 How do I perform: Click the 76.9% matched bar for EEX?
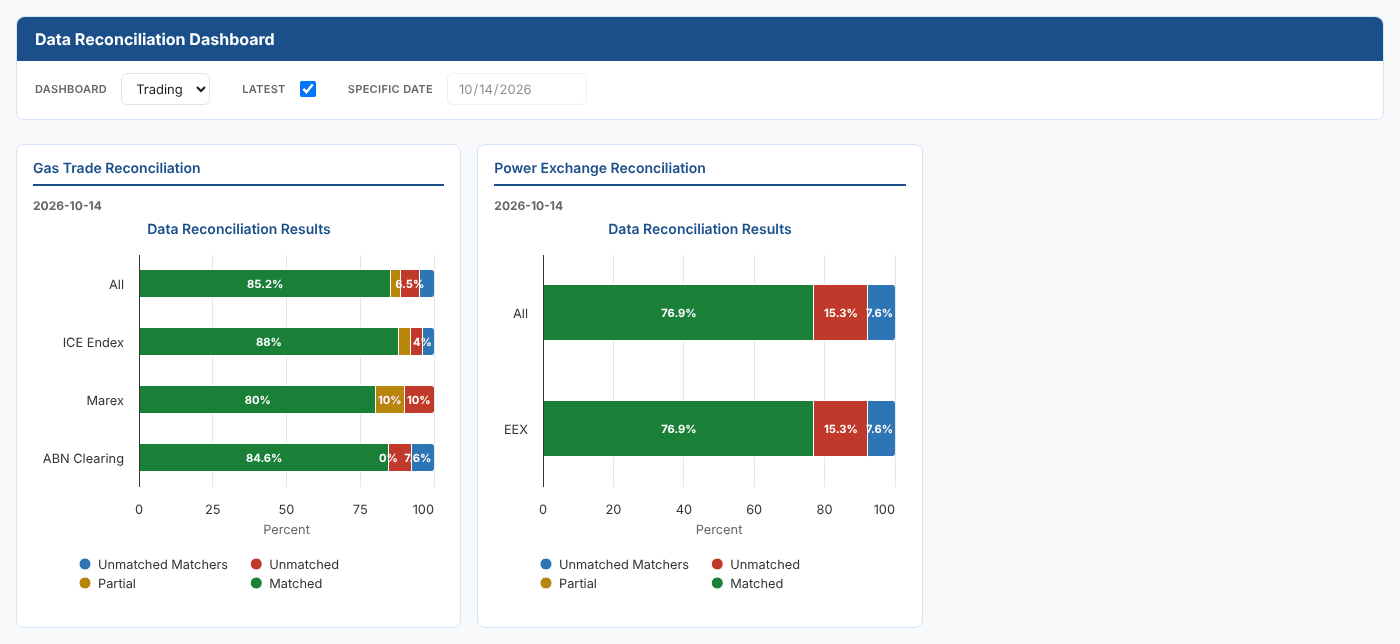pyautogui.click(x=678, y=429)
